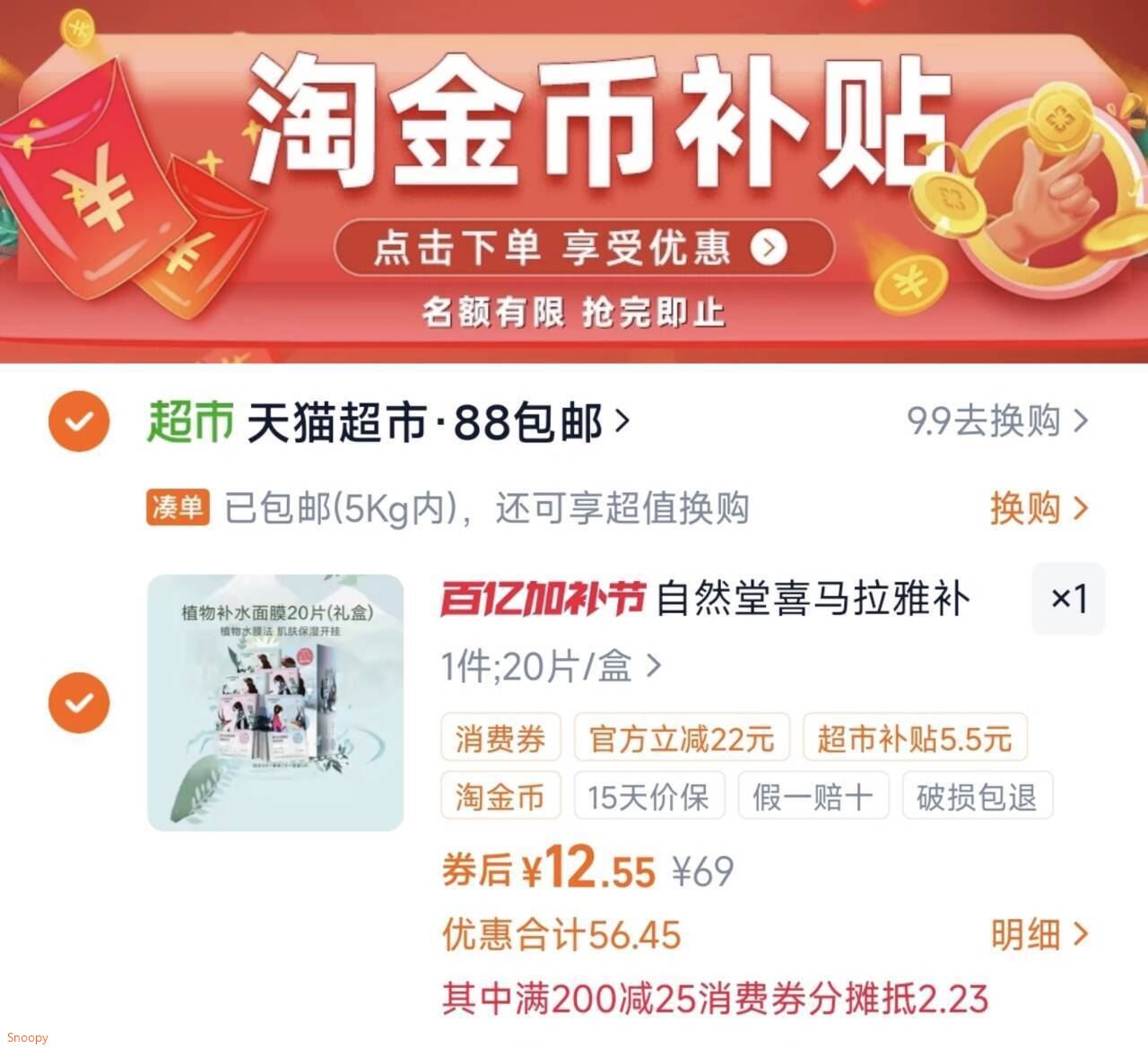This screenshot has width=1148, height=1048.
Task: Open the ×1 quantity selector
Action: click(x=1069, y=599)
